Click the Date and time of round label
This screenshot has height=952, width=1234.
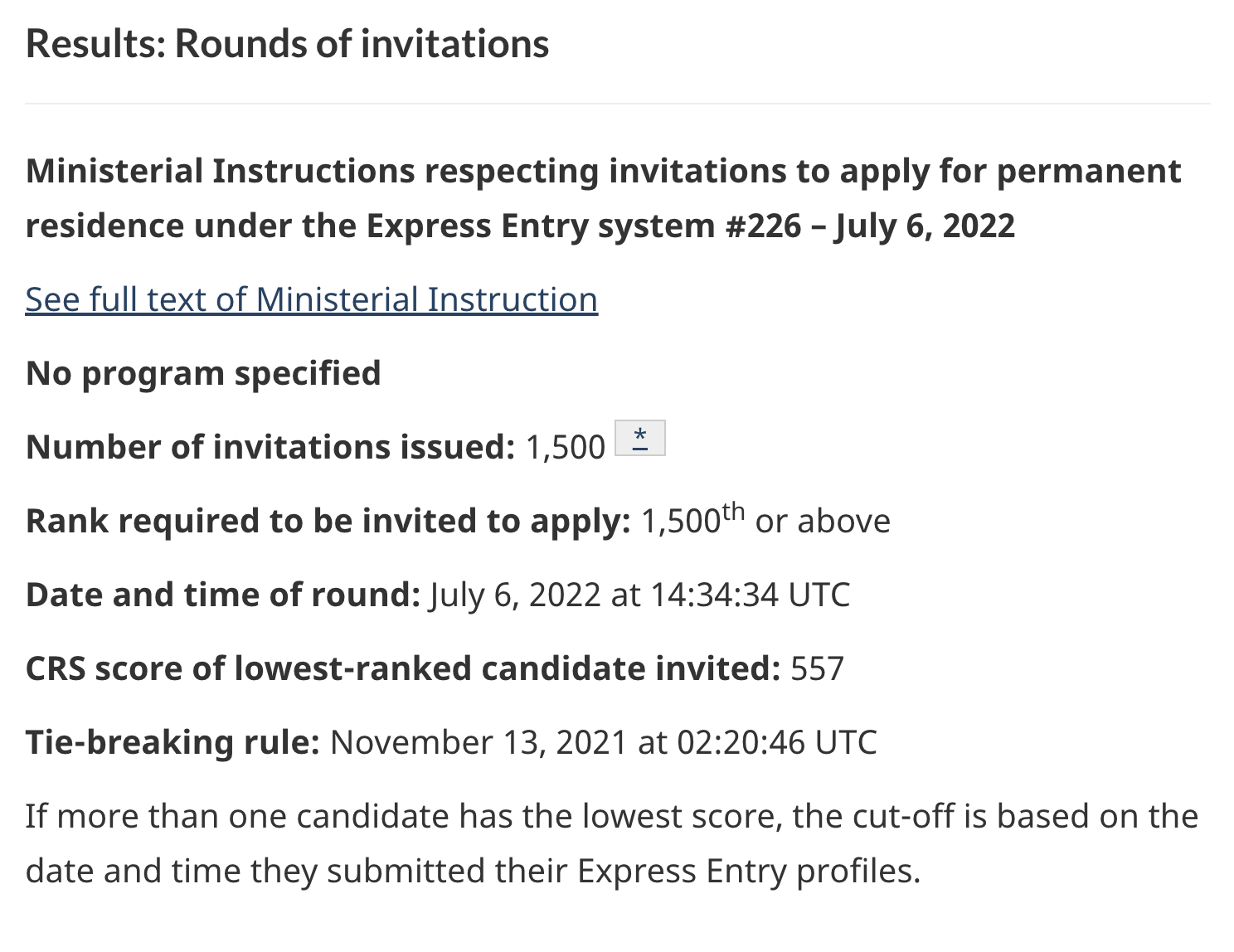[223, 595]
